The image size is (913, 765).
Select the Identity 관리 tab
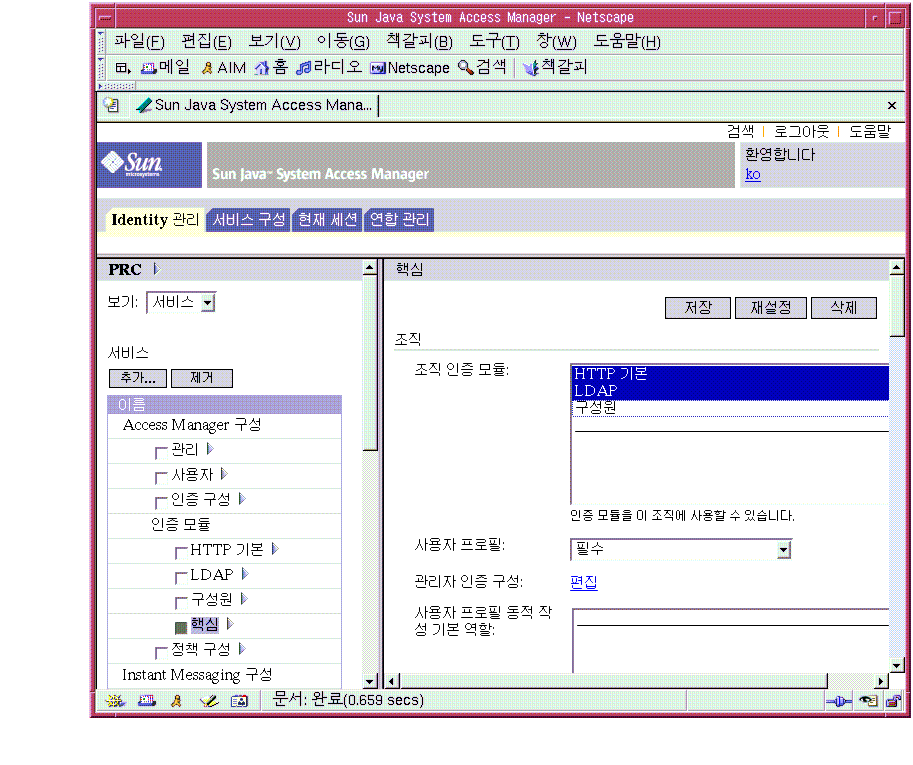[155, 219]
